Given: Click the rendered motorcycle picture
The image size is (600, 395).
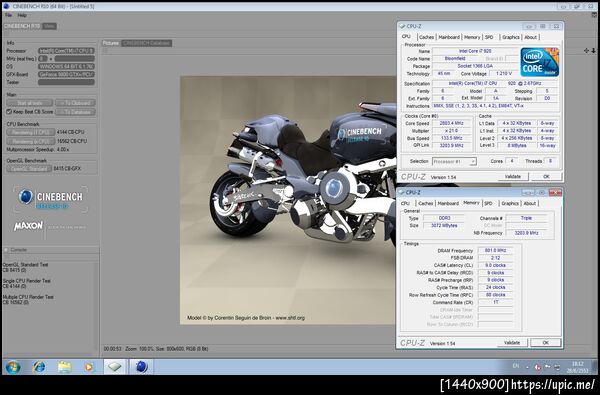Looking at the screenshot, I should (x=288, y=200).
